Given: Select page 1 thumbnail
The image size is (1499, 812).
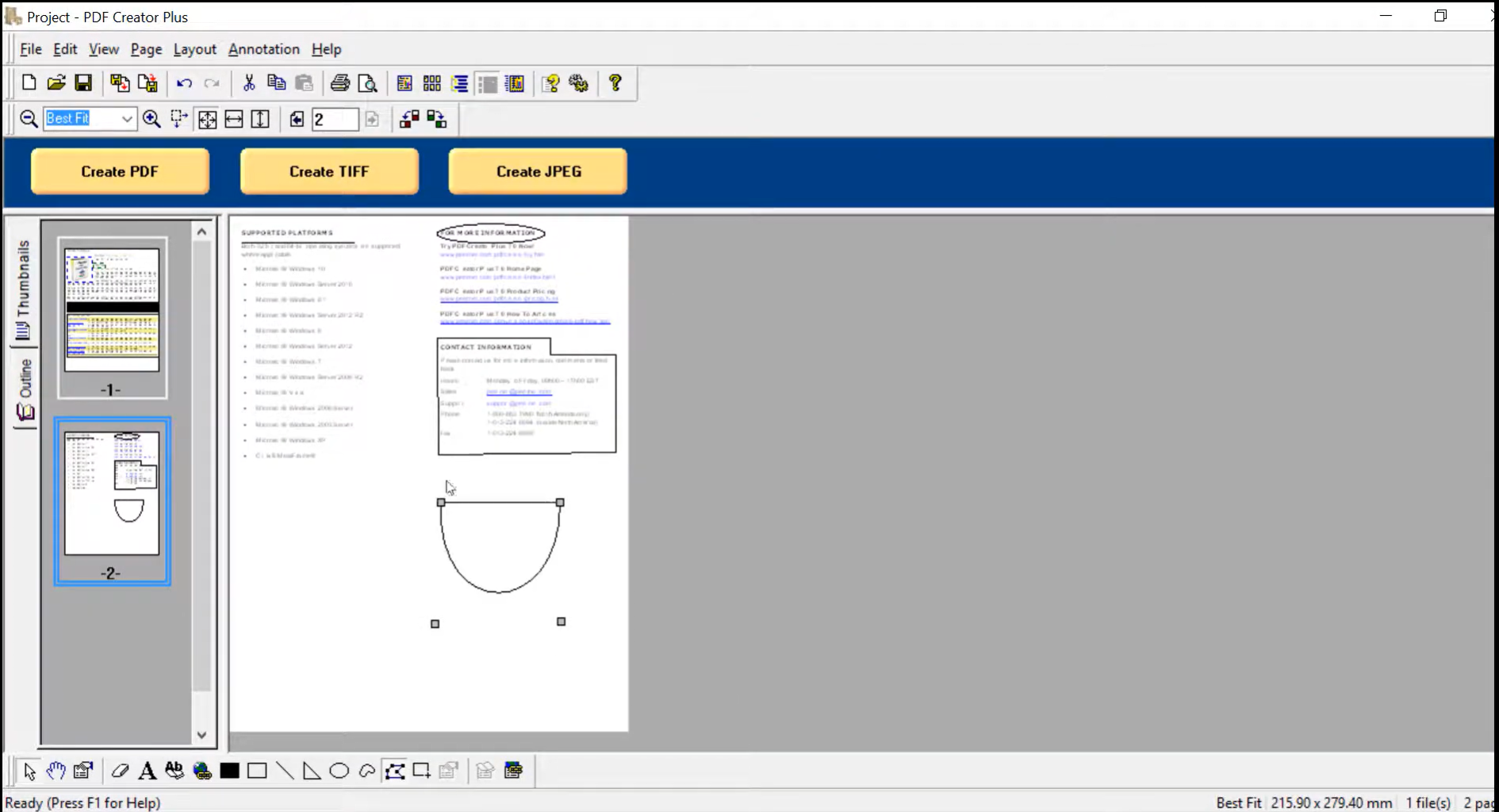Looking at the screenshot, I should point(112,317).
